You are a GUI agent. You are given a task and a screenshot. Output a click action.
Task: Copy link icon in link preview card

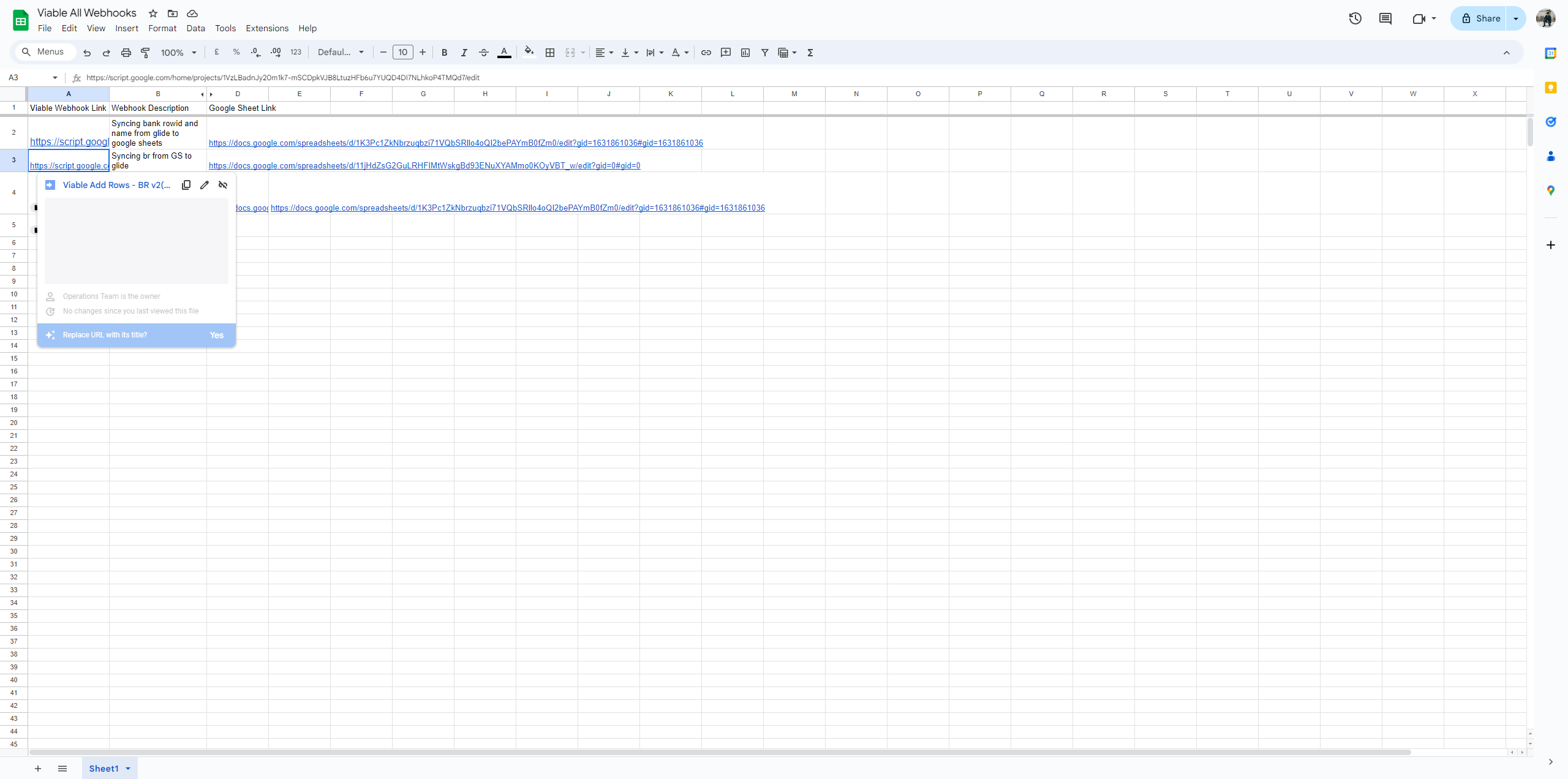[186, 185]
